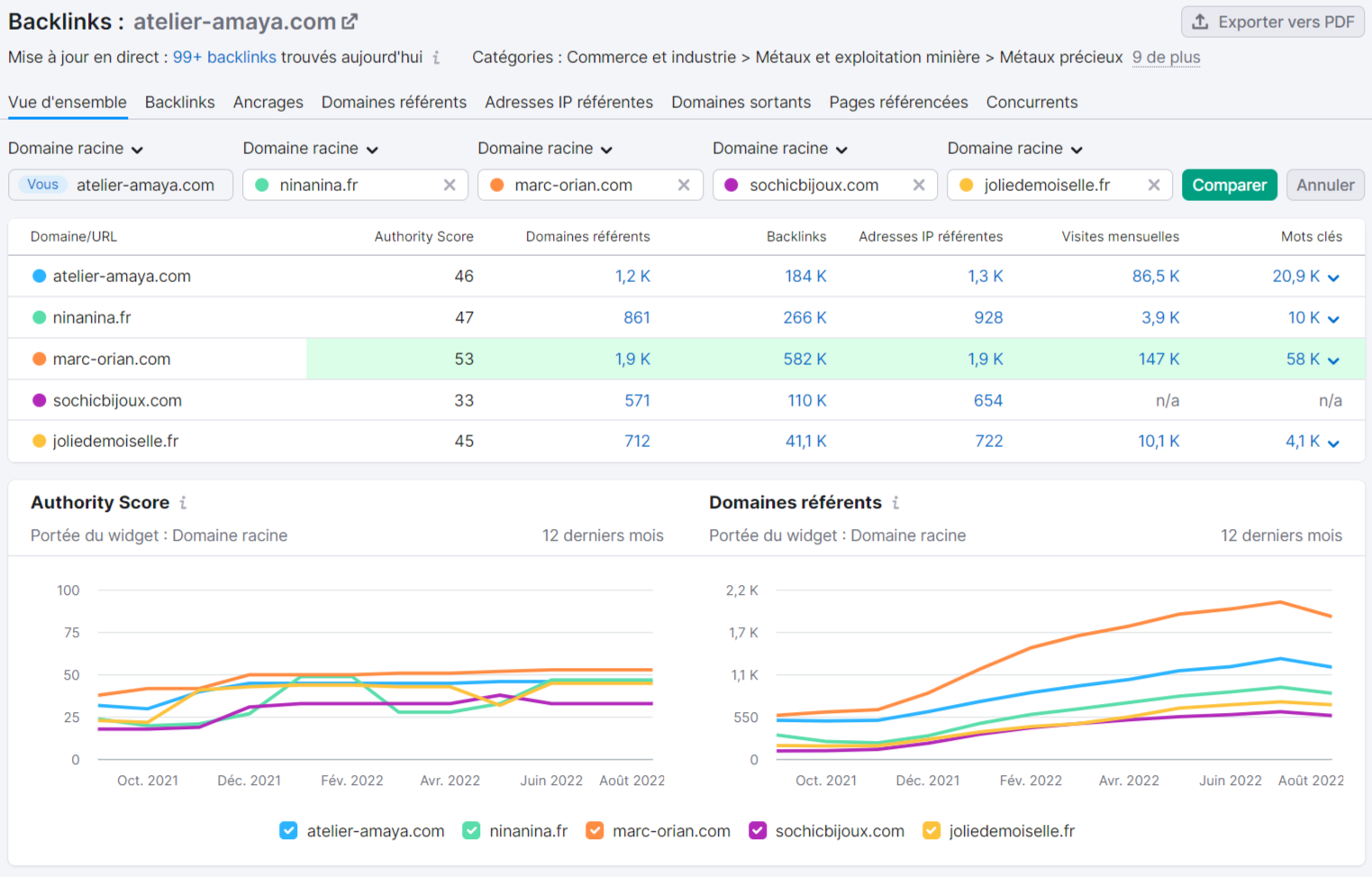Click info icon next to backlinks trouvés
The width and height of the screenshot is (1372, 877).
click(x=436, y=58)
